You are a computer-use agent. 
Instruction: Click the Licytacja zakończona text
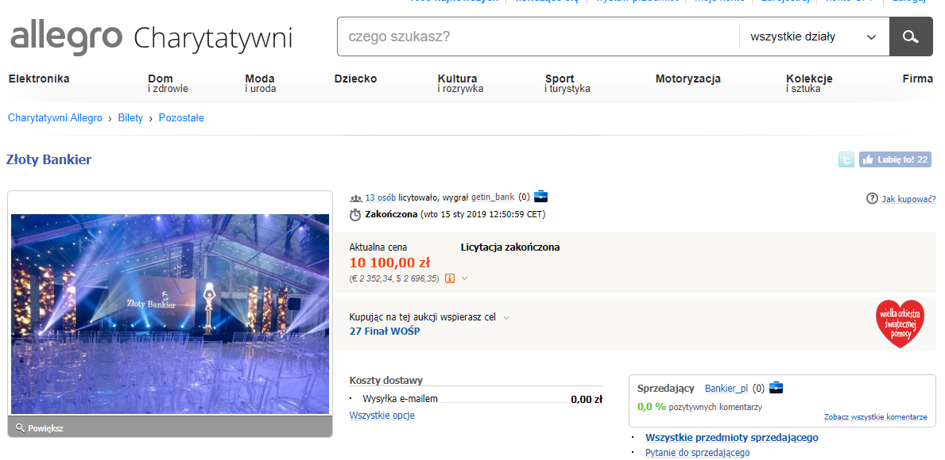click(x=510, y=247)
